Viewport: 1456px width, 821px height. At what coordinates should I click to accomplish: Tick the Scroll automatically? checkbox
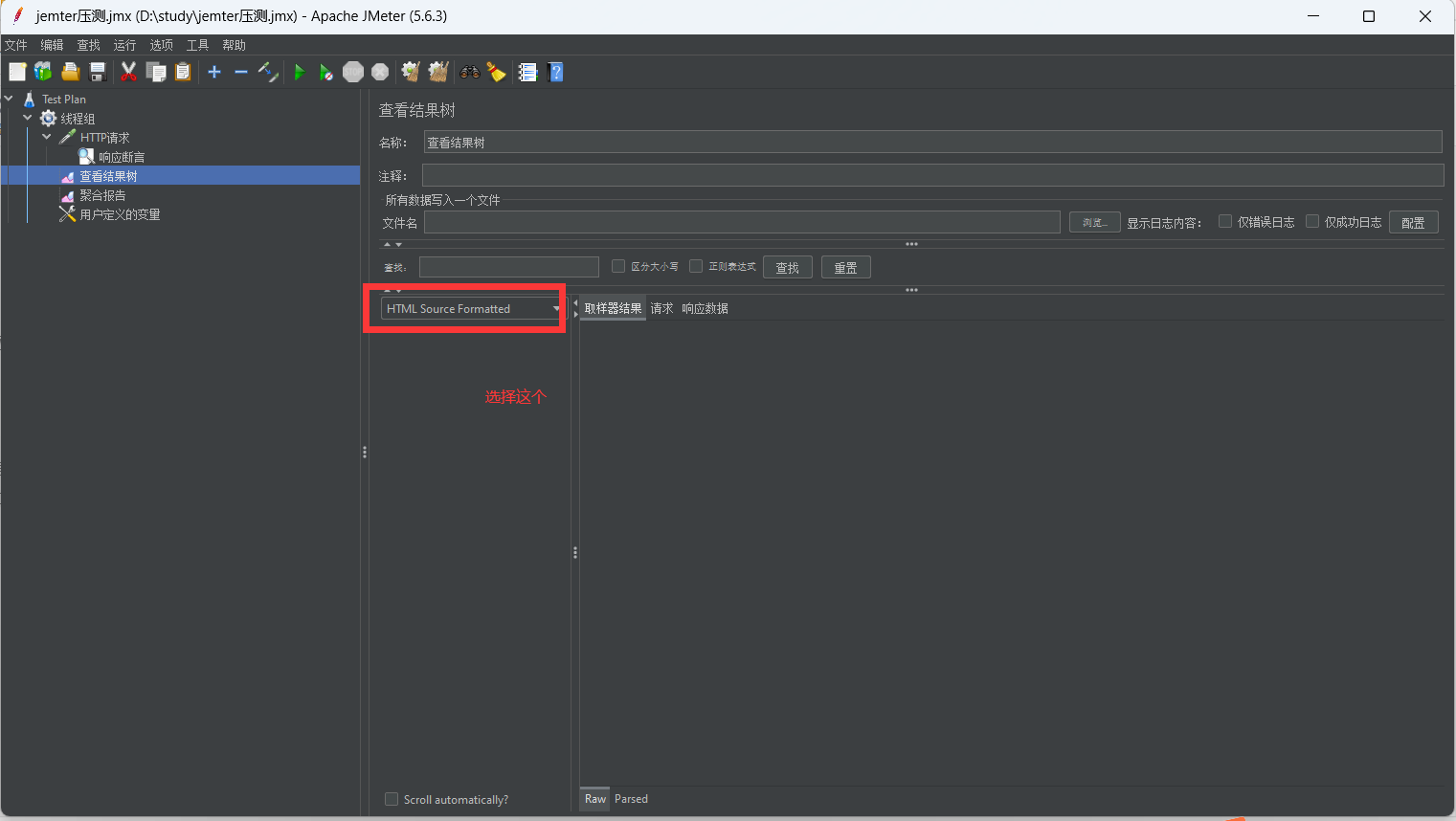click(x=392, y=799)
